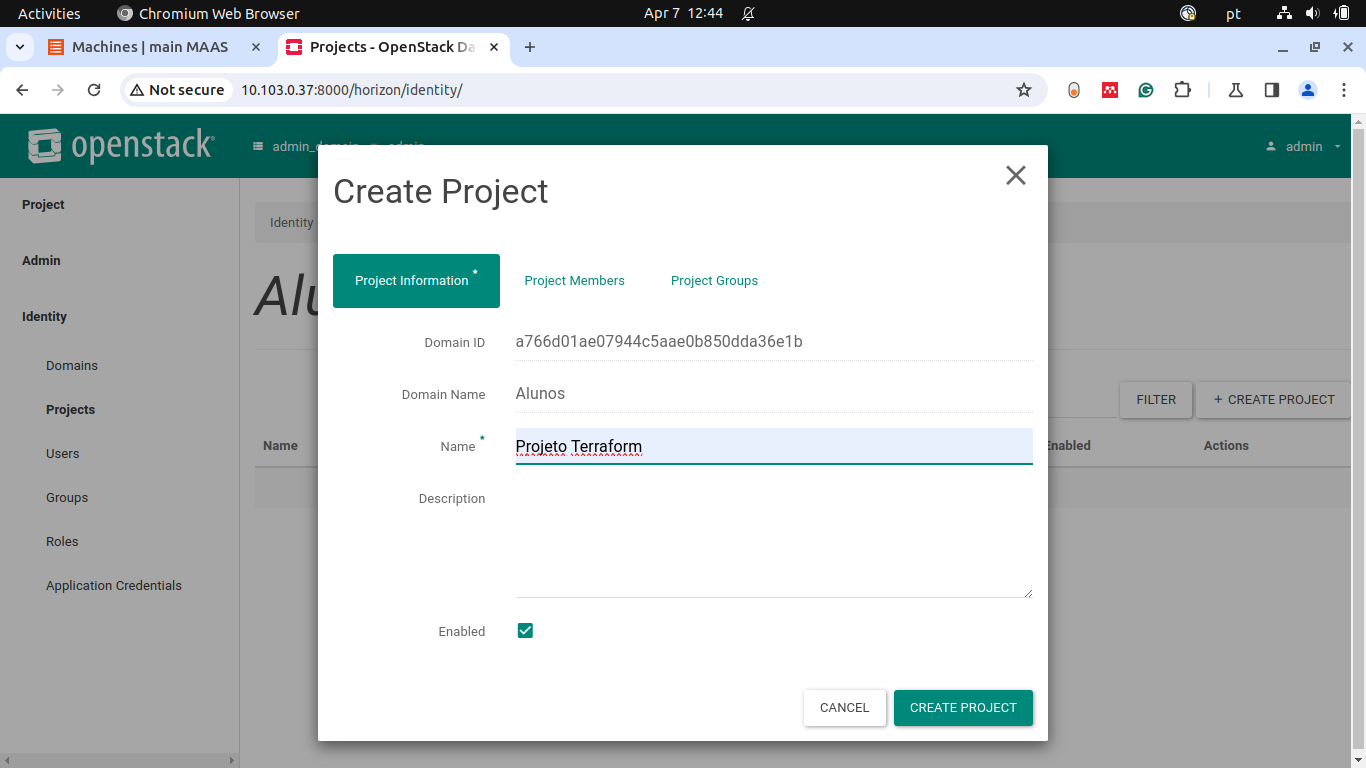Focus the project Name input field
1366x768 pixels.
coord(774,446)
